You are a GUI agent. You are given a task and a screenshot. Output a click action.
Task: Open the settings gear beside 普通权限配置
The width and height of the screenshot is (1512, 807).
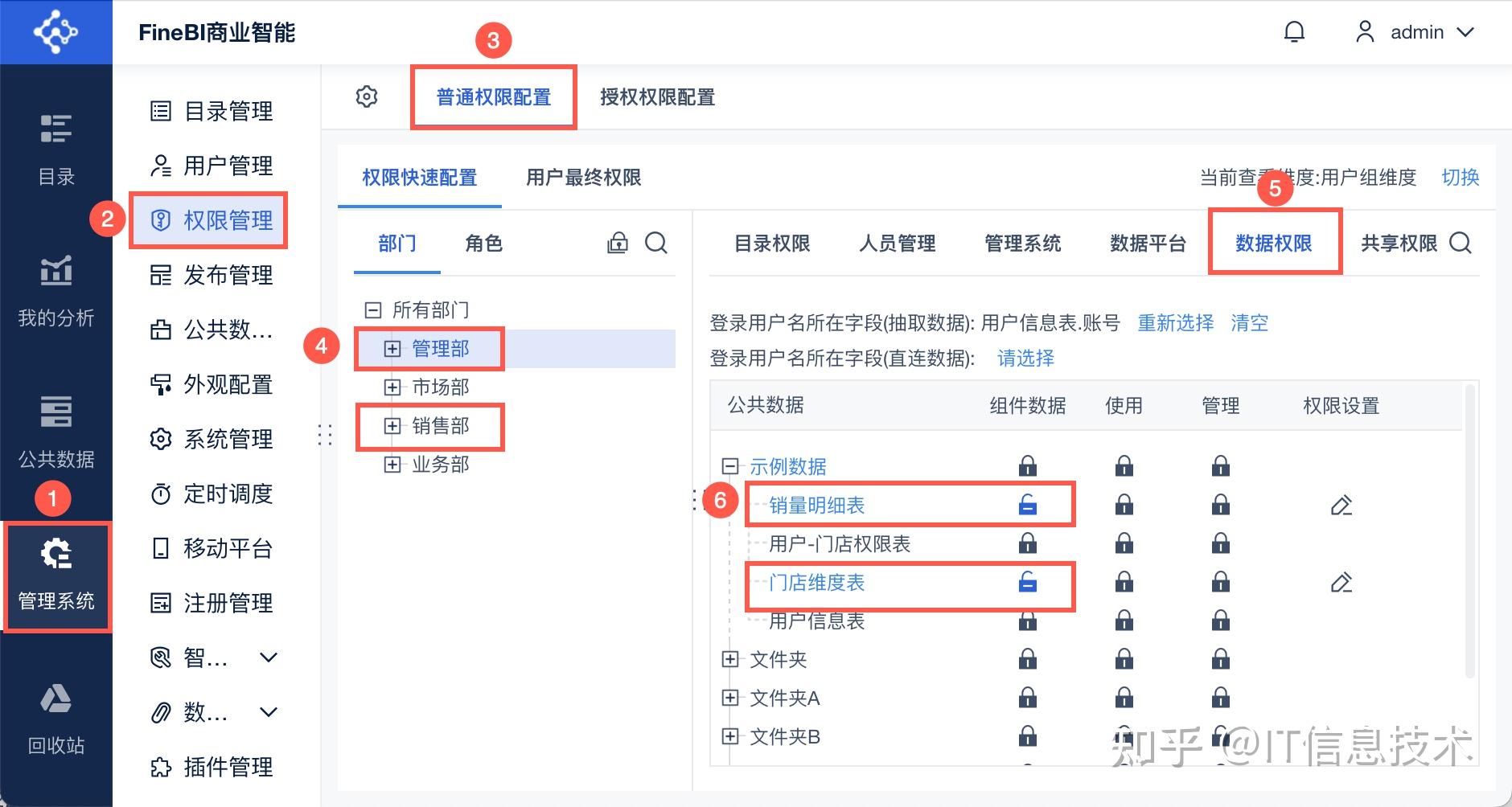click(367, 96)
